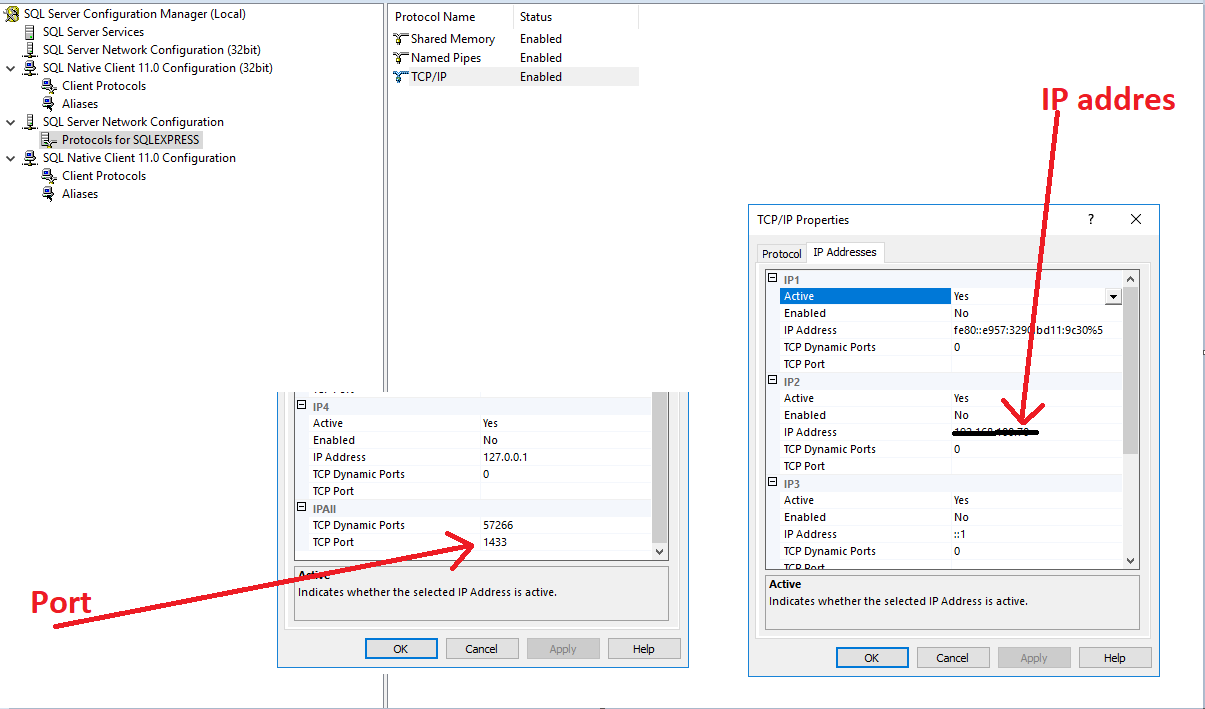The image size is (1205, 709).
Task: Click the empty TCP Port field under IP2
Action: click(x=1037, y=466)
